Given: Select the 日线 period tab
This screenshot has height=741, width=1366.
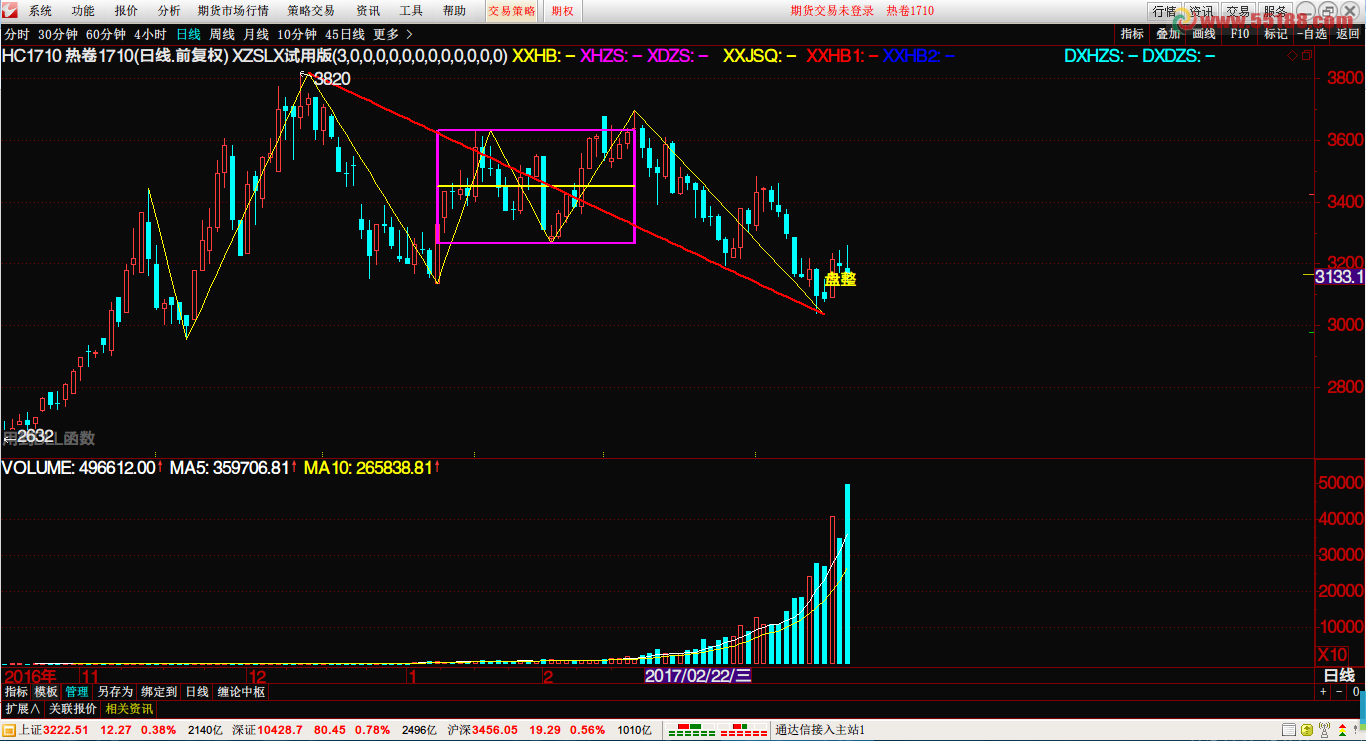Looking at the screenshot, I should [188, 34].
